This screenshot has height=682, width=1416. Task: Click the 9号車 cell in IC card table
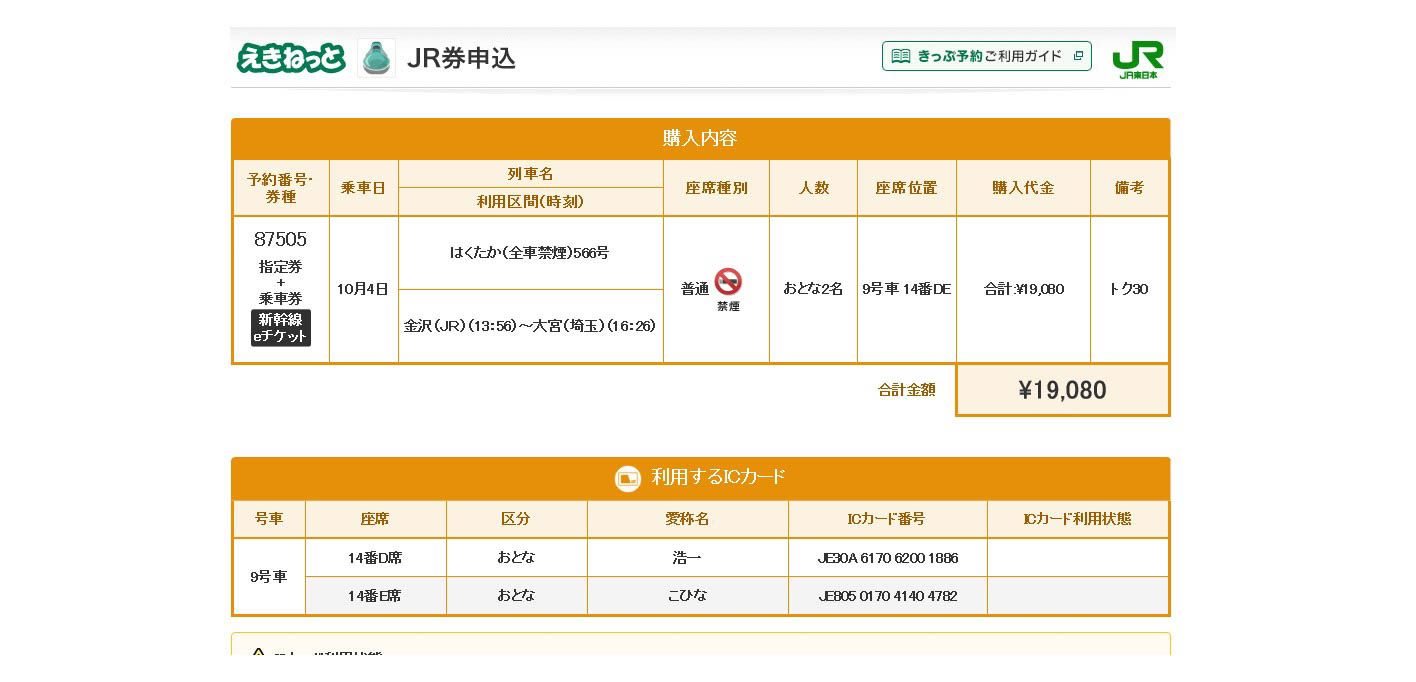tap(269, 577)
